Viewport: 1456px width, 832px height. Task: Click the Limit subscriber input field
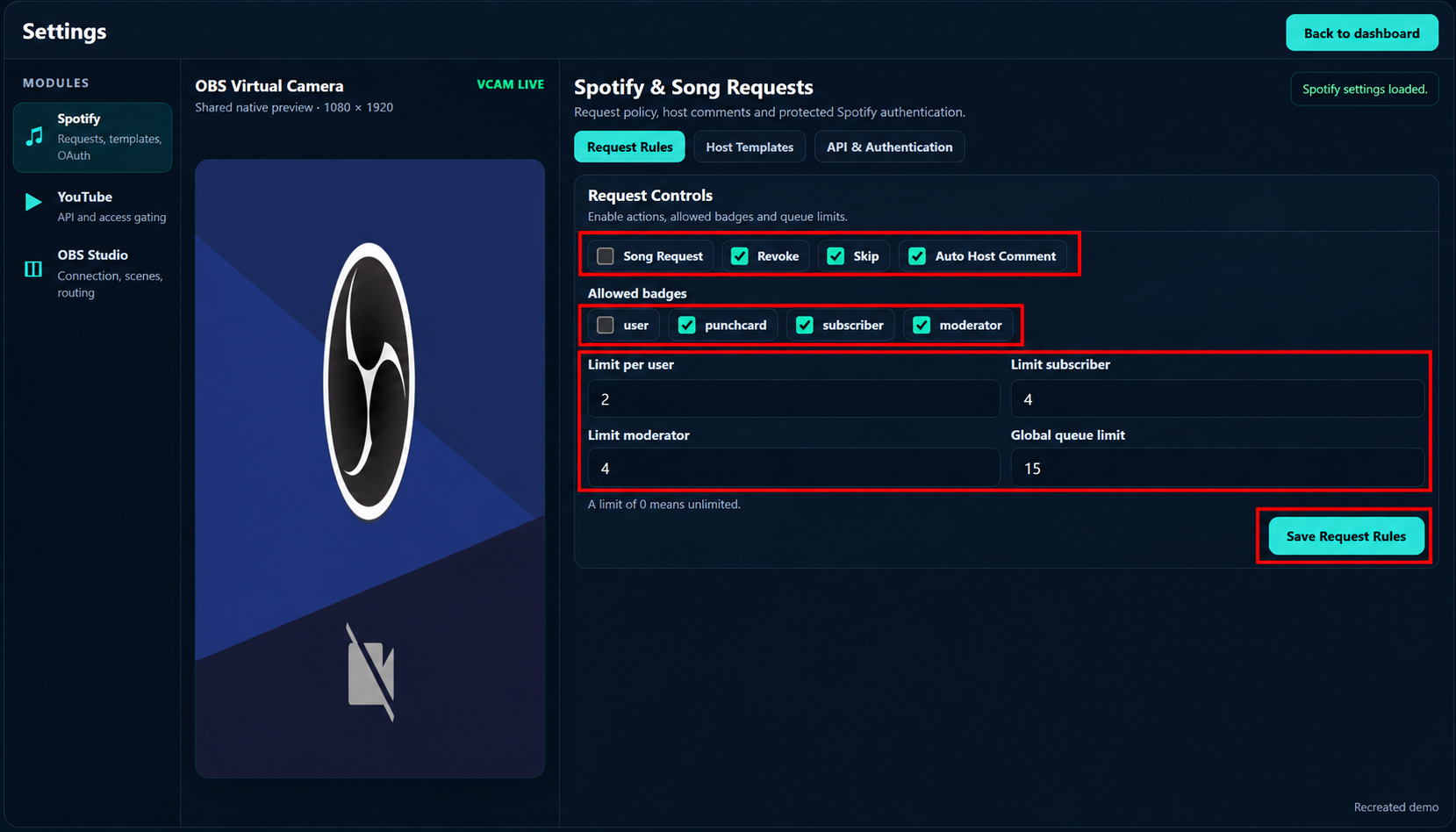[1217, 398]
